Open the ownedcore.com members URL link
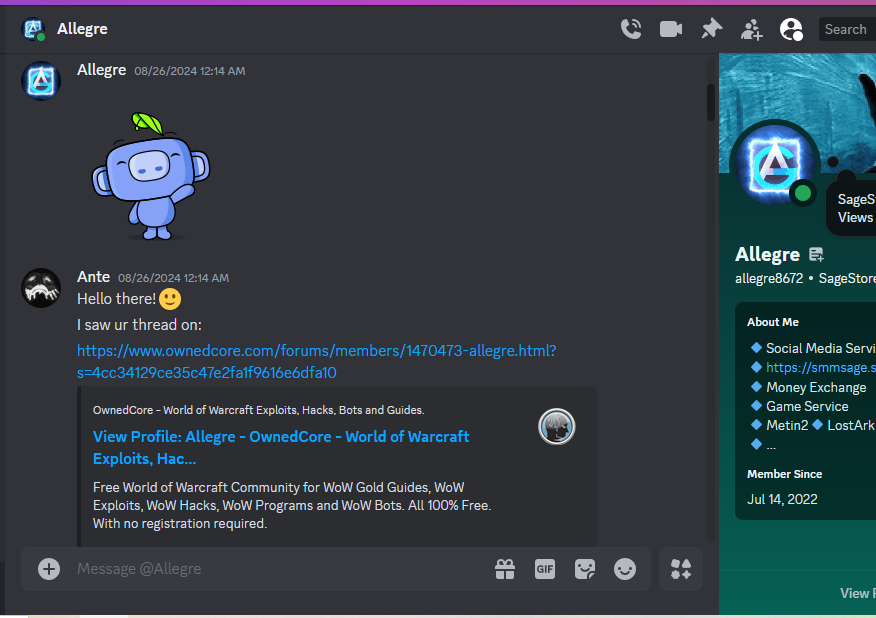The width and height of the screenshot is (876, 618). click(x=316, y=362)
